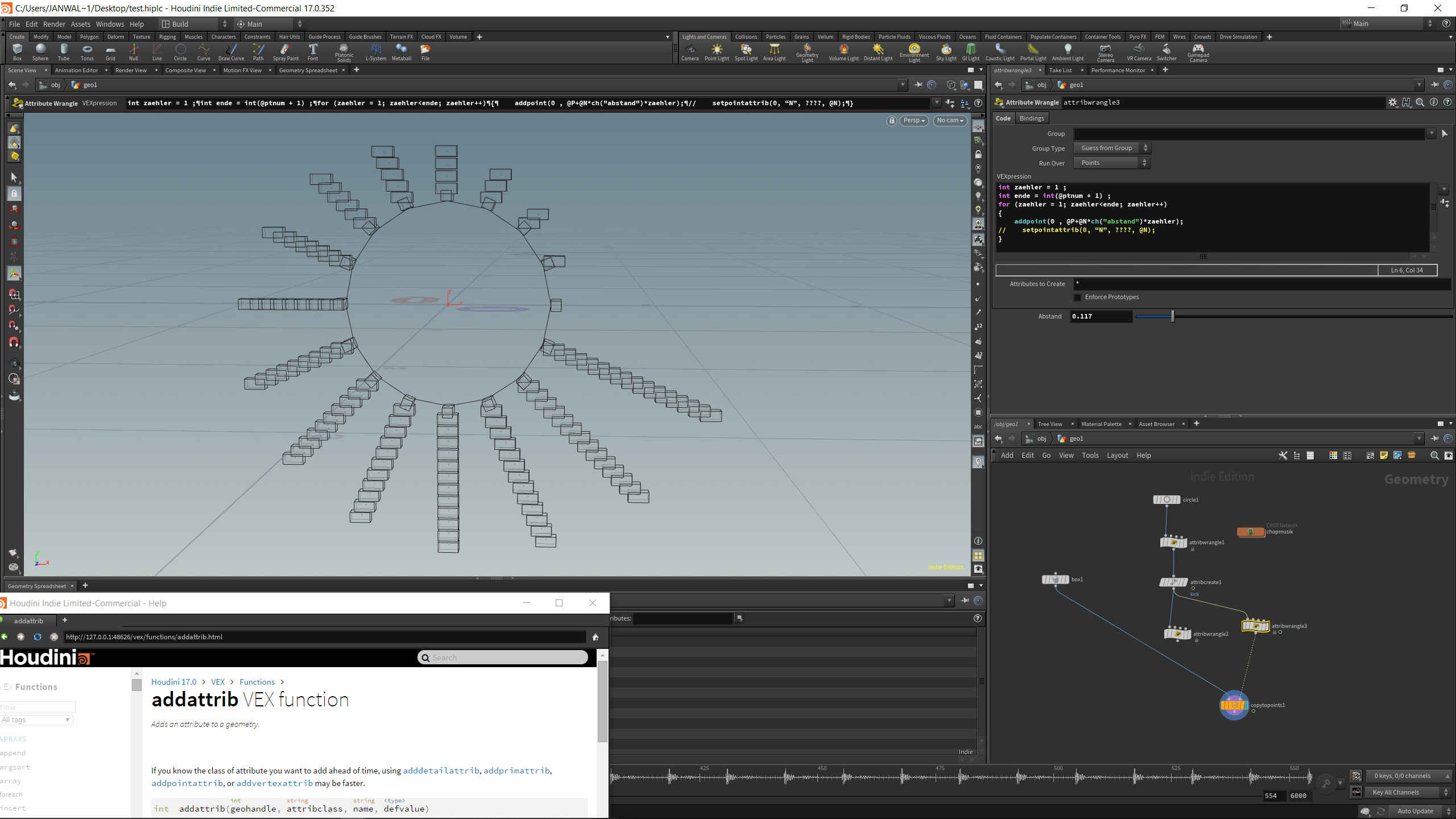The image size is (1456, 819).
Task: Select the Font shelf tool
Action: (x=313, y=52)
